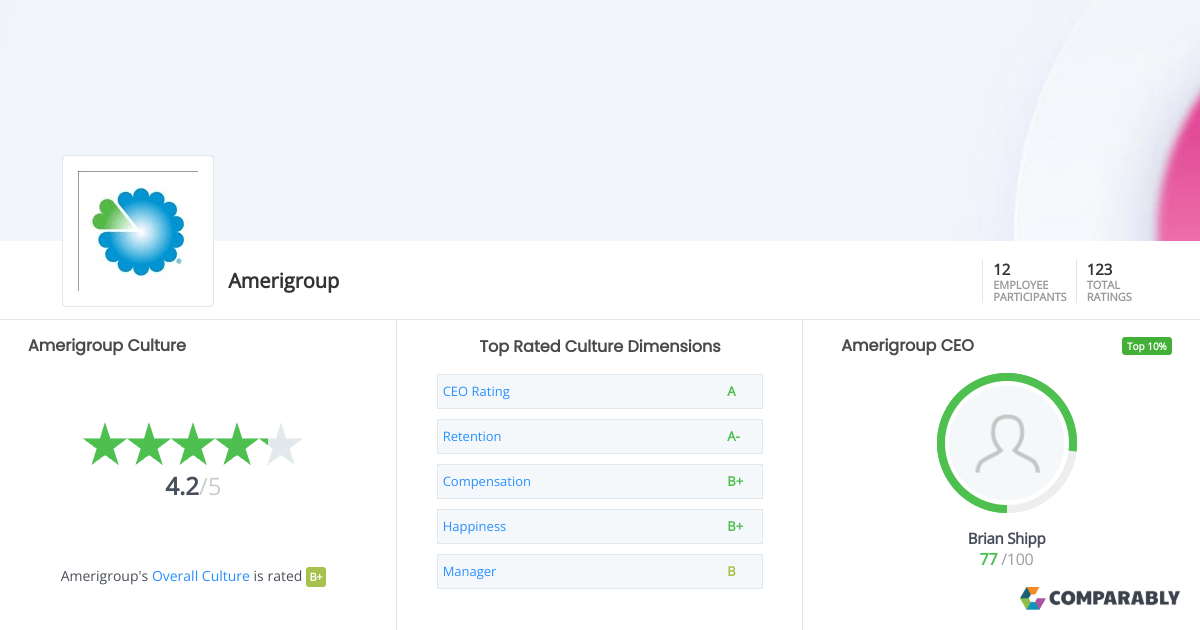1200x630 pixels.
Task: Click the B+ overall culture badge
Action: coord(316,576)
